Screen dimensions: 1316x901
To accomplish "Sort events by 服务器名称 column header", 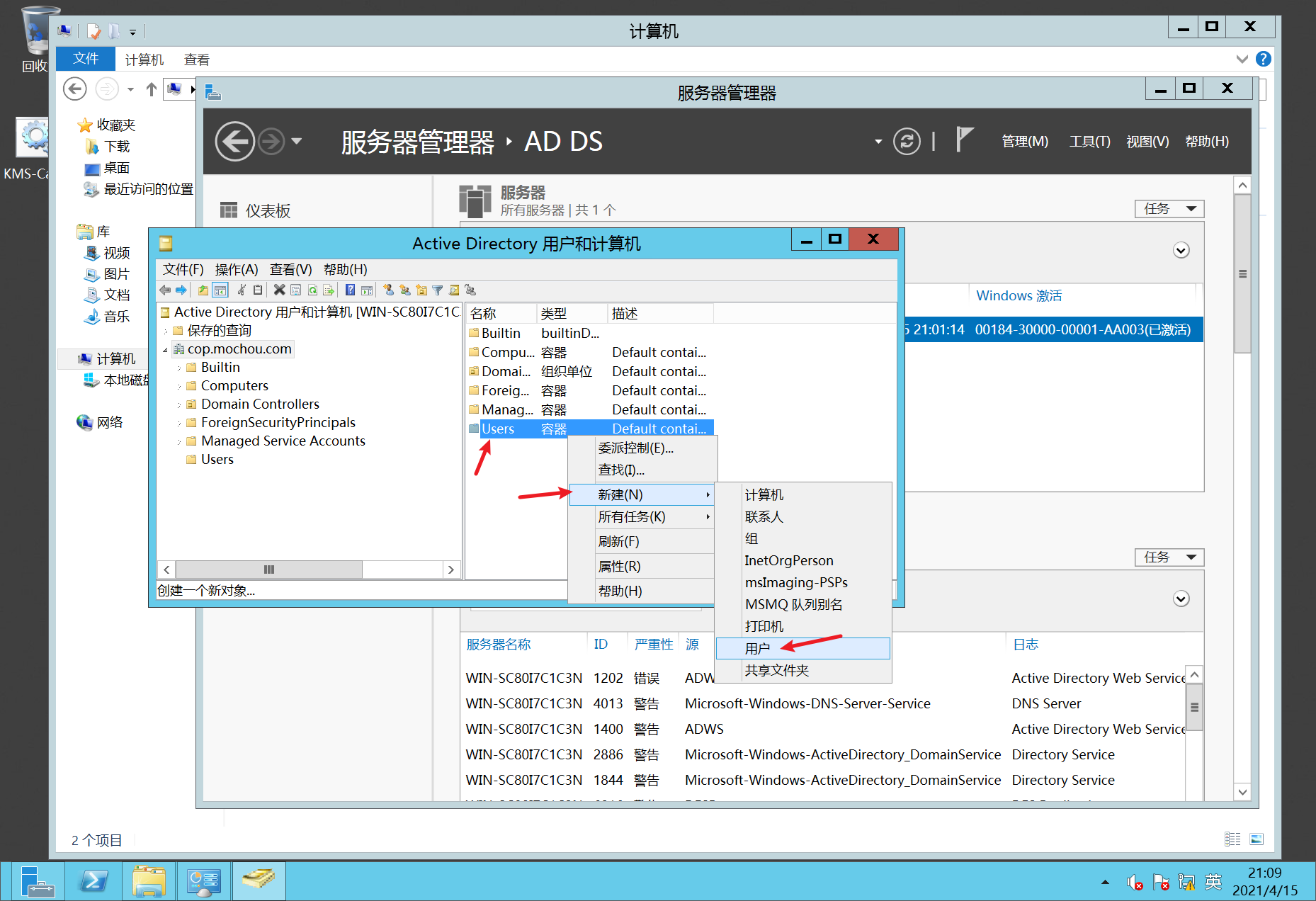I will tap(498, 644).
